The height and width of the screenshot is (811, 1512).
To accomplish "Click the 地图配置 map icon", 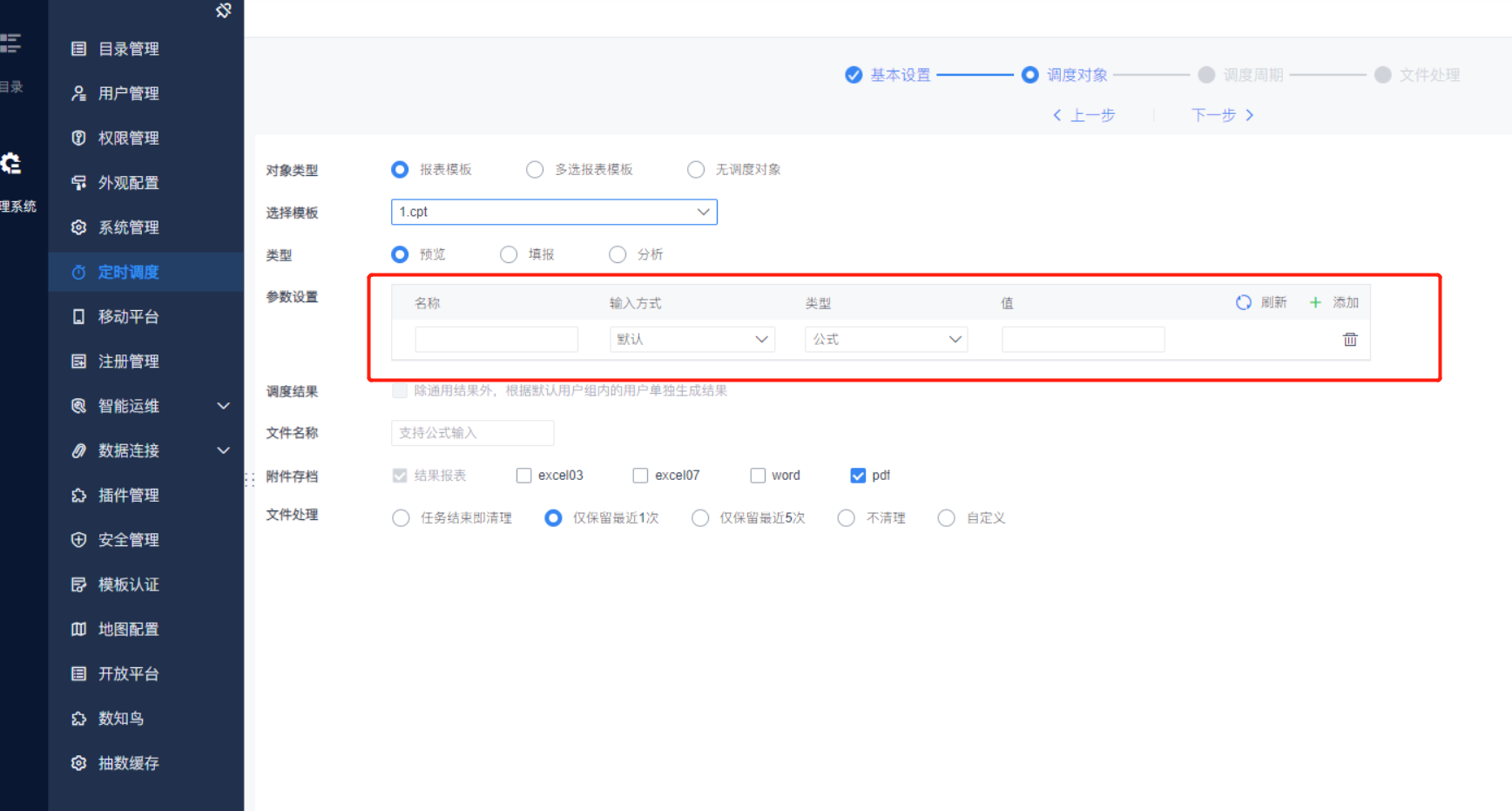I will 78,629.
